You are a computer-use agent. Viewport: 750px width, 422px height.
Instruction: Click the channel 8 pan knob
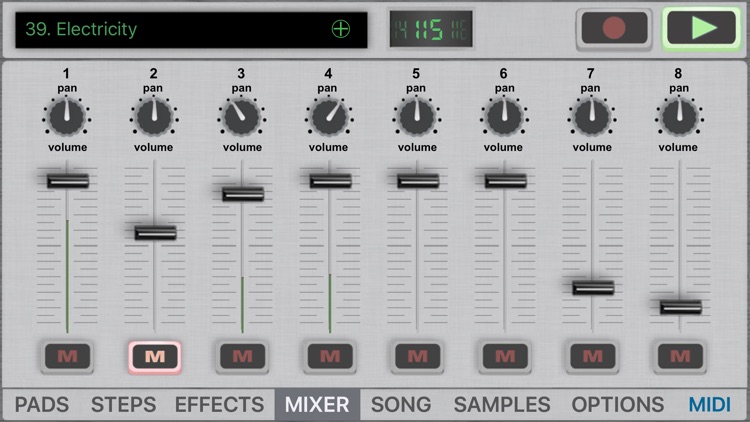pos(679,116)
